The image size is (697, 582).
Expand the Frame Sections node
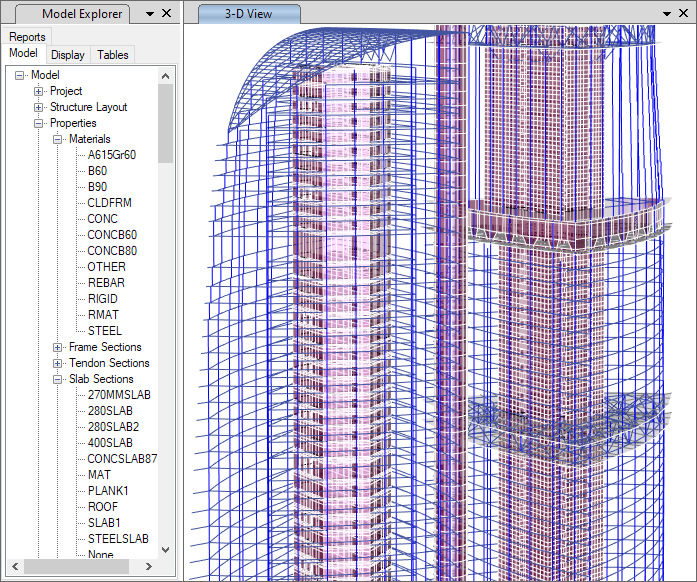click(x=58, y=347)
